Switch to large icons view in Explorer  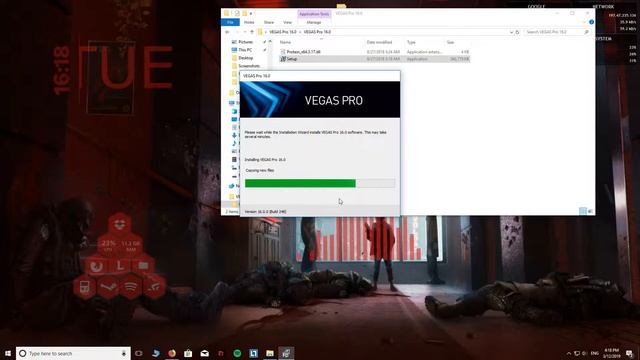[590, 211]
